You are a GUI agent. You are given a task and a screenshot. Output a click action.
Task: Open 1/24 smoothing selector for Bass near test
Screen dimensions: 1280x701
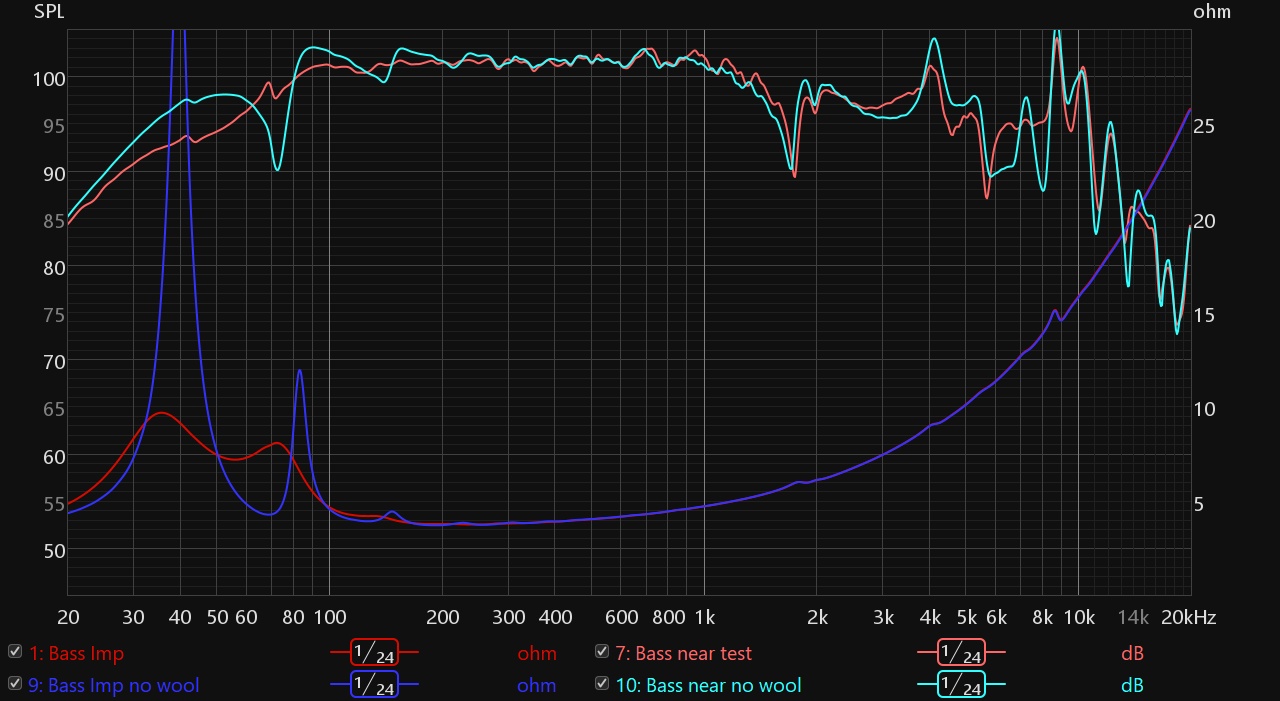click(961, 653)
